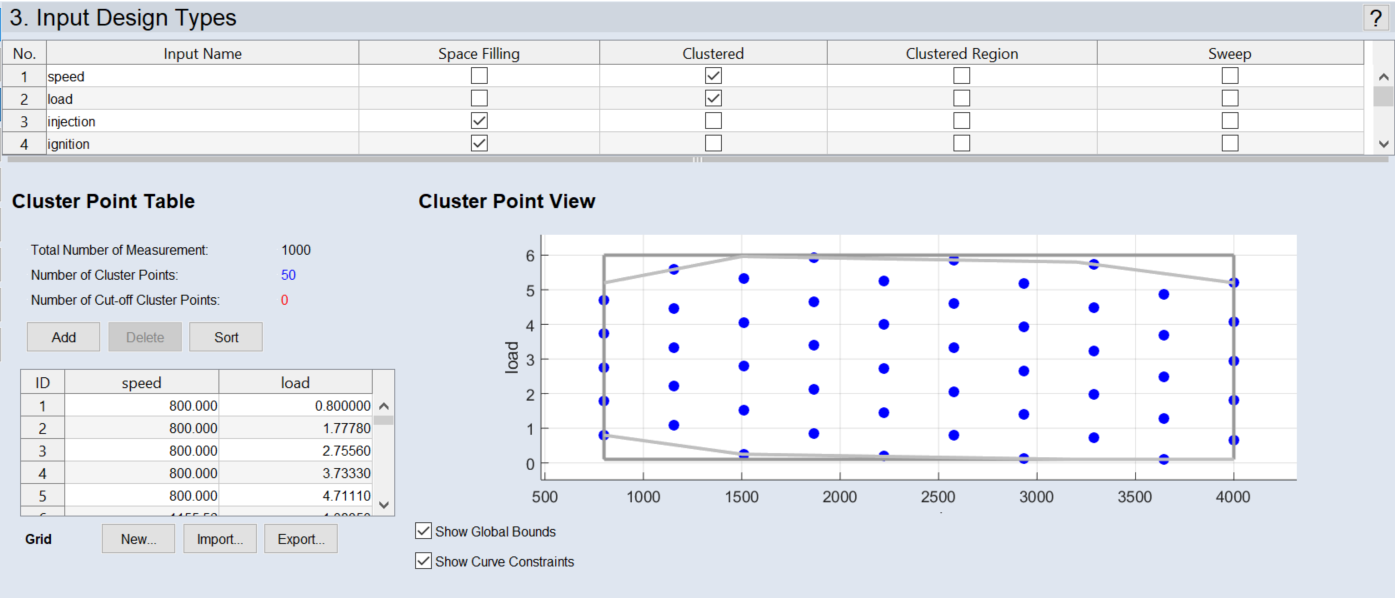Edit load value 0.800000 in row 1
The width and height of the screenshot is (1395, 598).
[x=295, y=406]
